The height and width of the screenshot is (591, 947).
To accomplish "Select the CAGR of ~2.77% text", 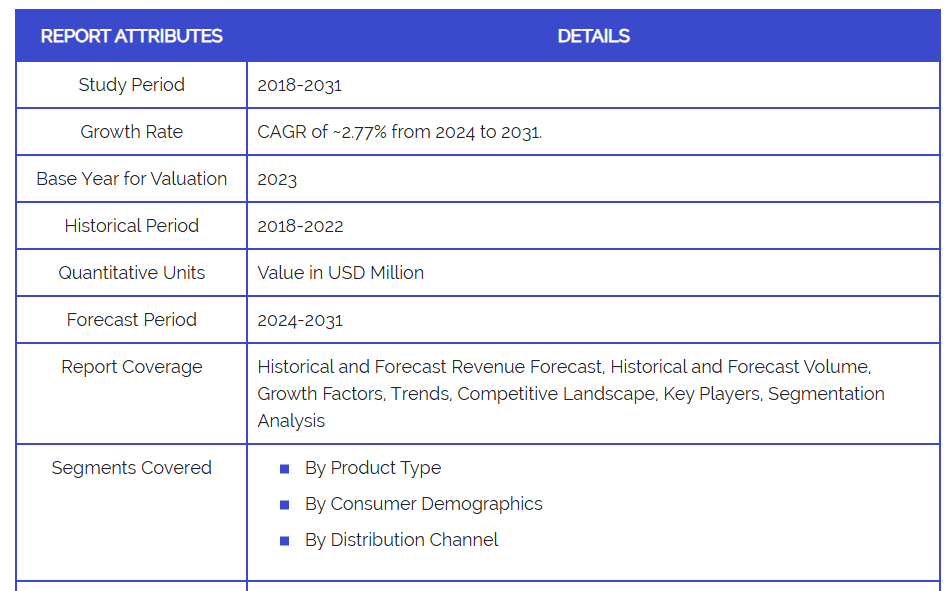I will (x=399, y=132).
